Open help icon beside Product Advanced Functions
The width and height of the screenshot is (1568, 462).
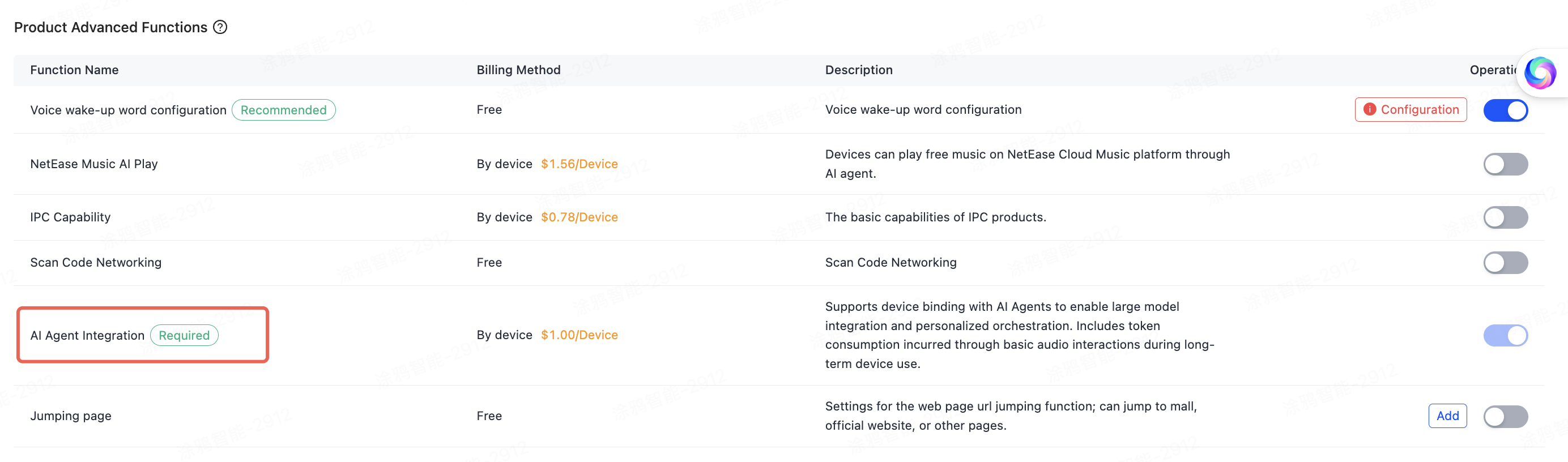coord(220,27)
